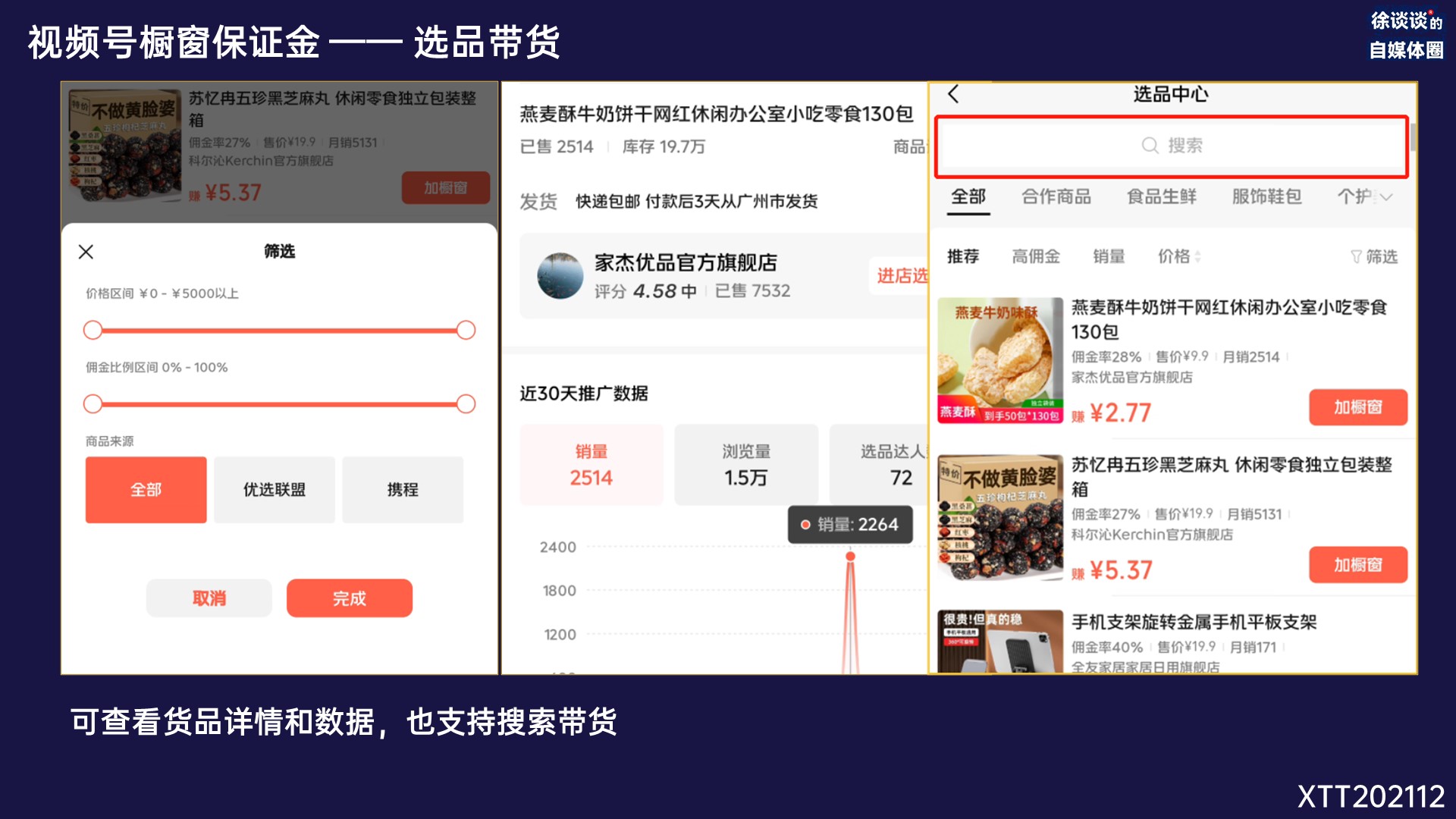The image size is (1456, 819).
Task: Switch to the 高佣金 sort tab
Action: click(1035, 257)
